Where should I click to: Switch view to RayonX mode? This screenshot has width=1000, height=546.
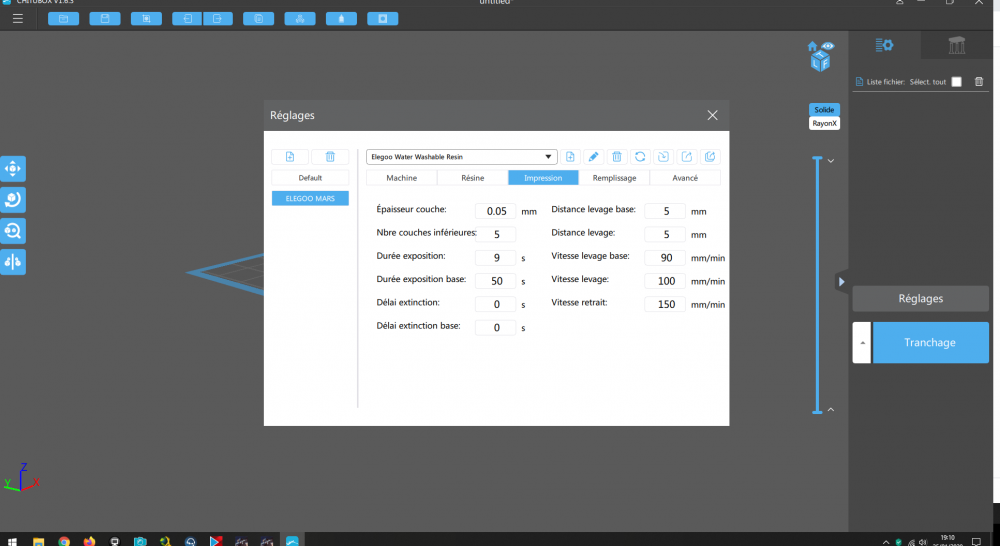pyautogui.click(x=825, y=124)
